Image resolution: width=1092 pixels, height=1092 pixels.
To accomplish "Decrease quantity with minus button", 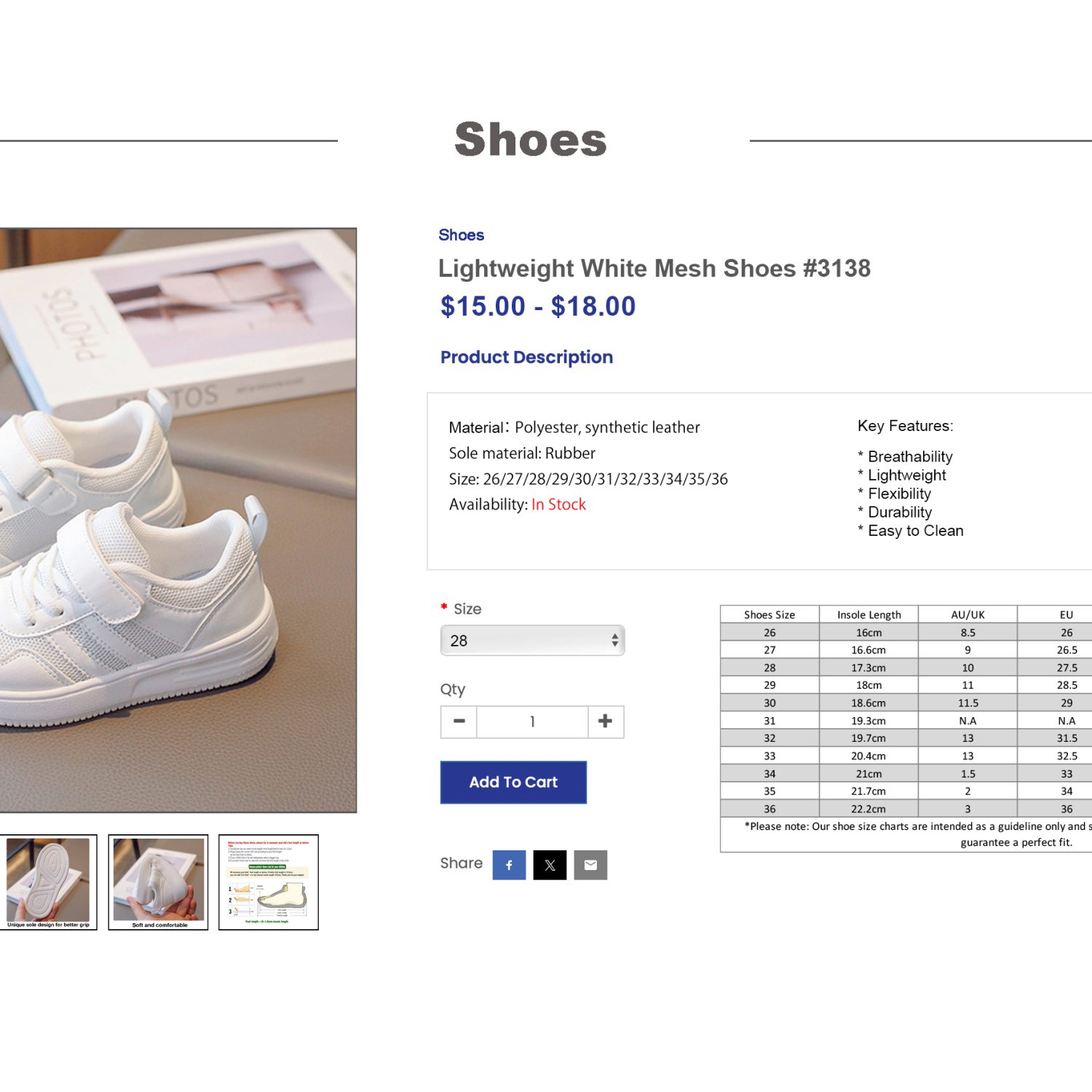I will pyautogui.click(x=459, y=721).
